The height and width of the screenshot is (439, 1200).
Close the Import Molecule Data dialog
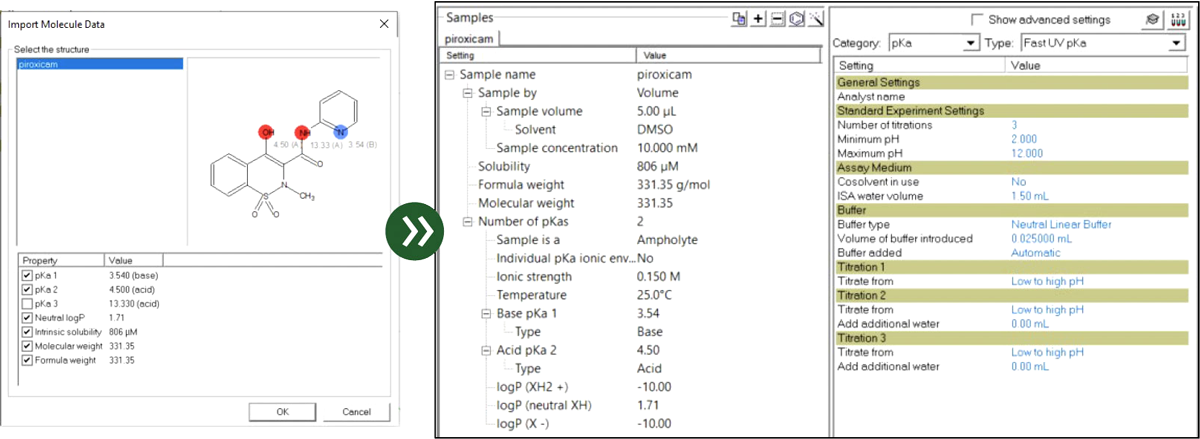(x=384, y=23)
